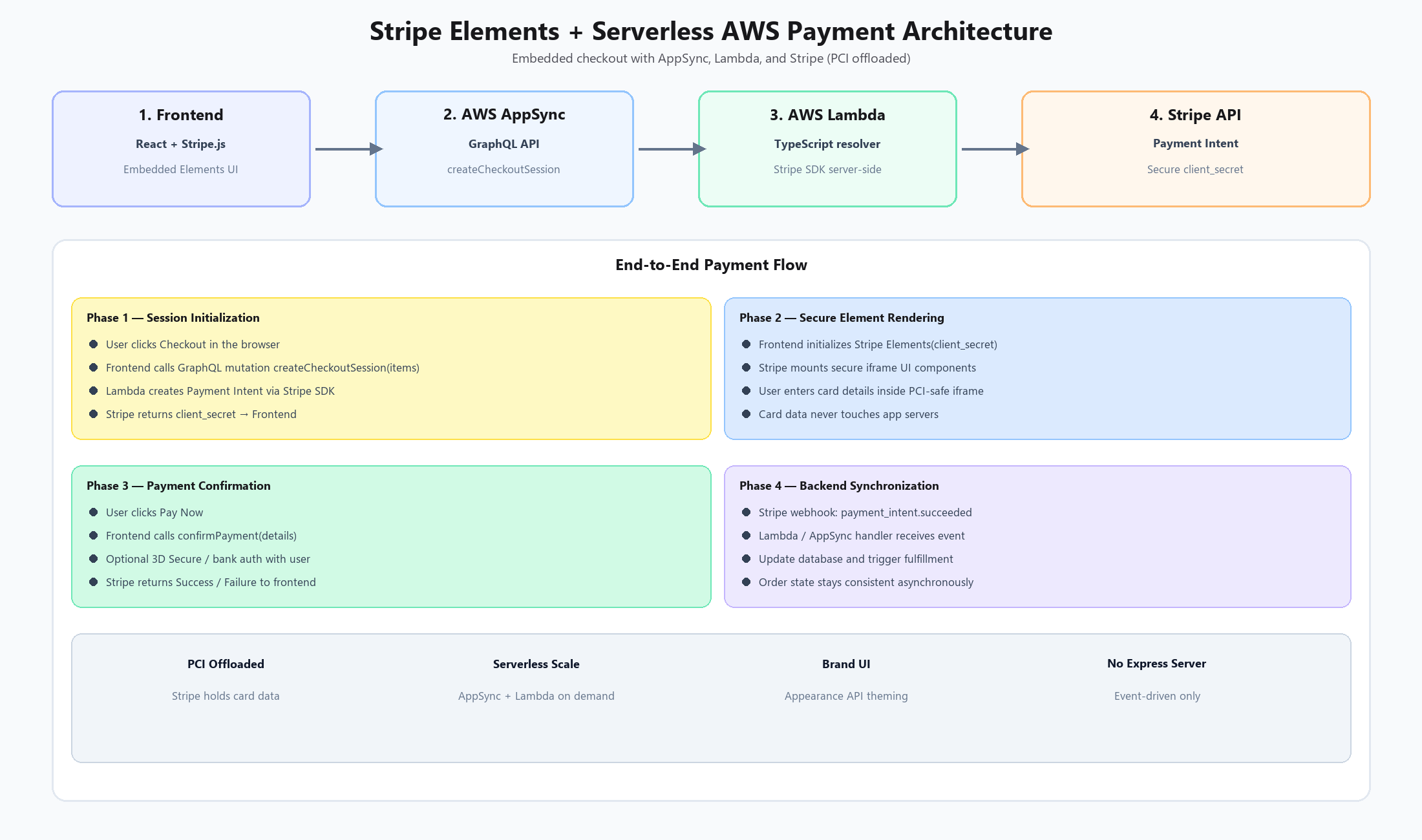Select 'TypeScript resolver' label
The width and height of the screenshot is (1422, 840).
[x=827, y=143]
